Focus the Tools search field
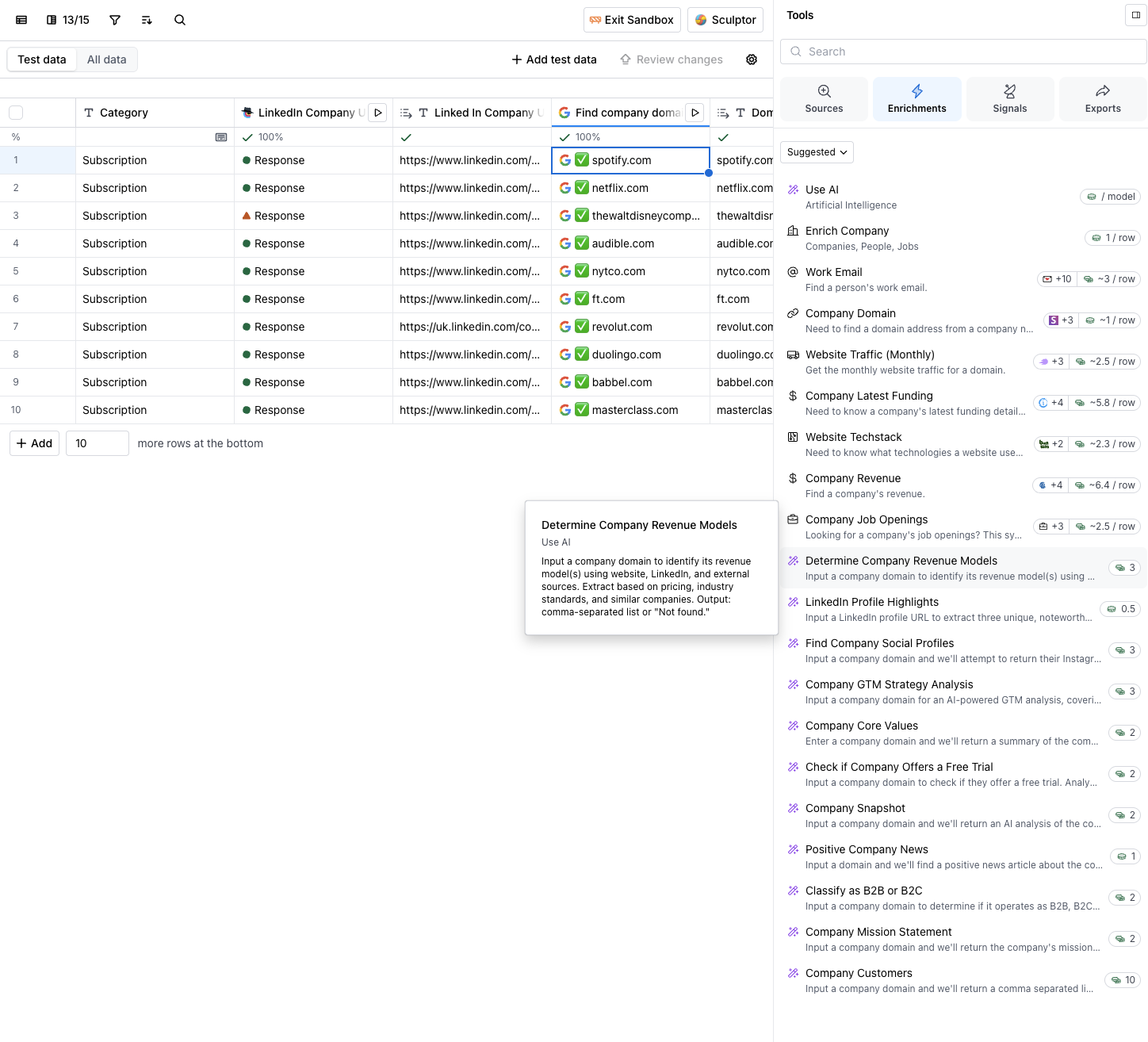 click(963, 52)
